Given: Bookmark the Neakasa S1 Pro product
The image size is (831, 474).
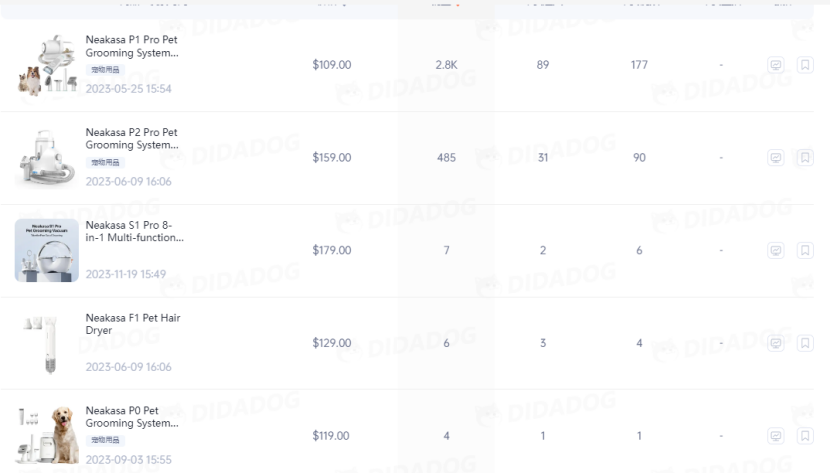Looking at the screenshot, I should [805, 251].
